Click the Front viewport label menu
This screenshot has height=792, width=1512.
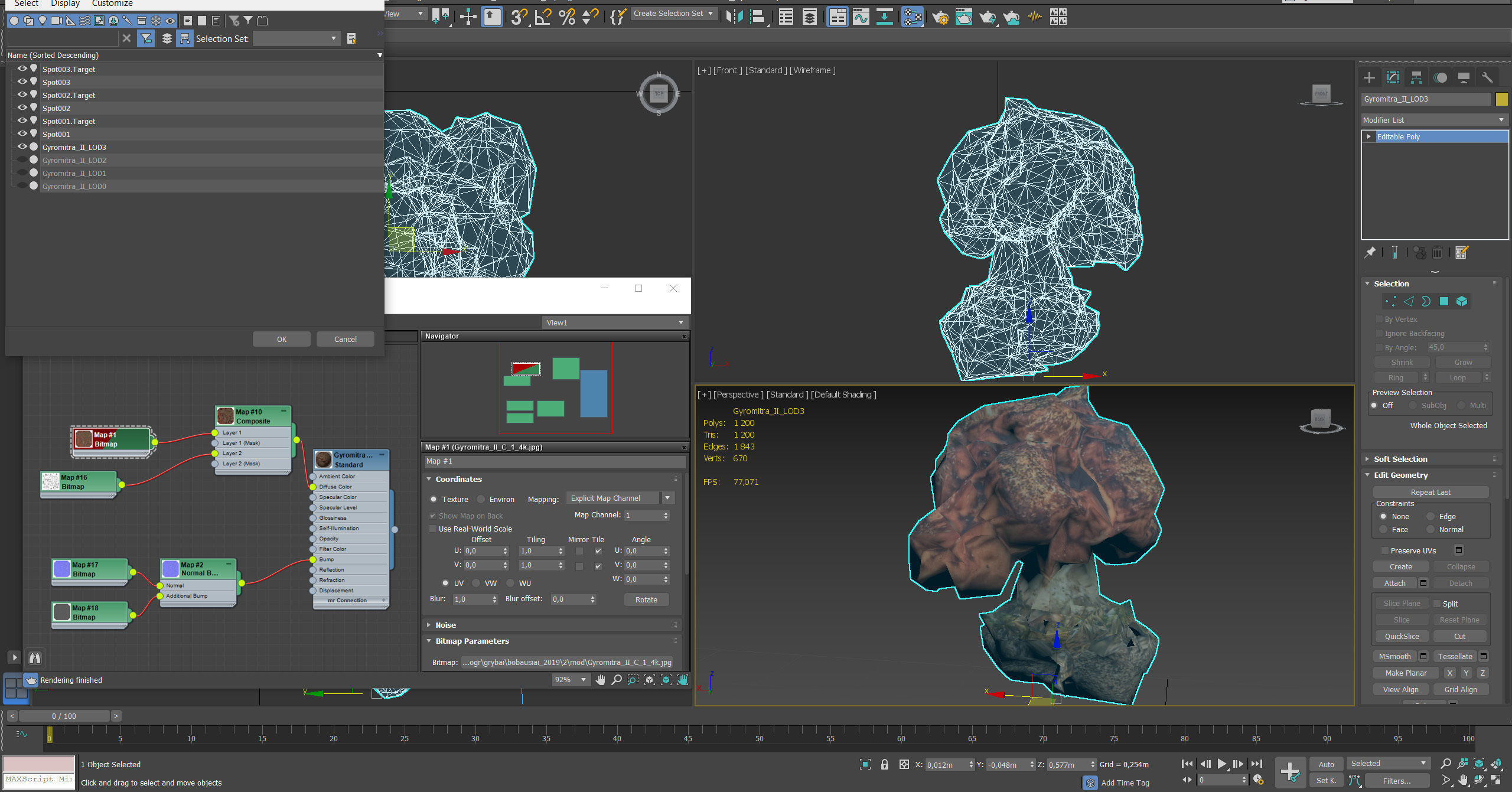[726, 70]
